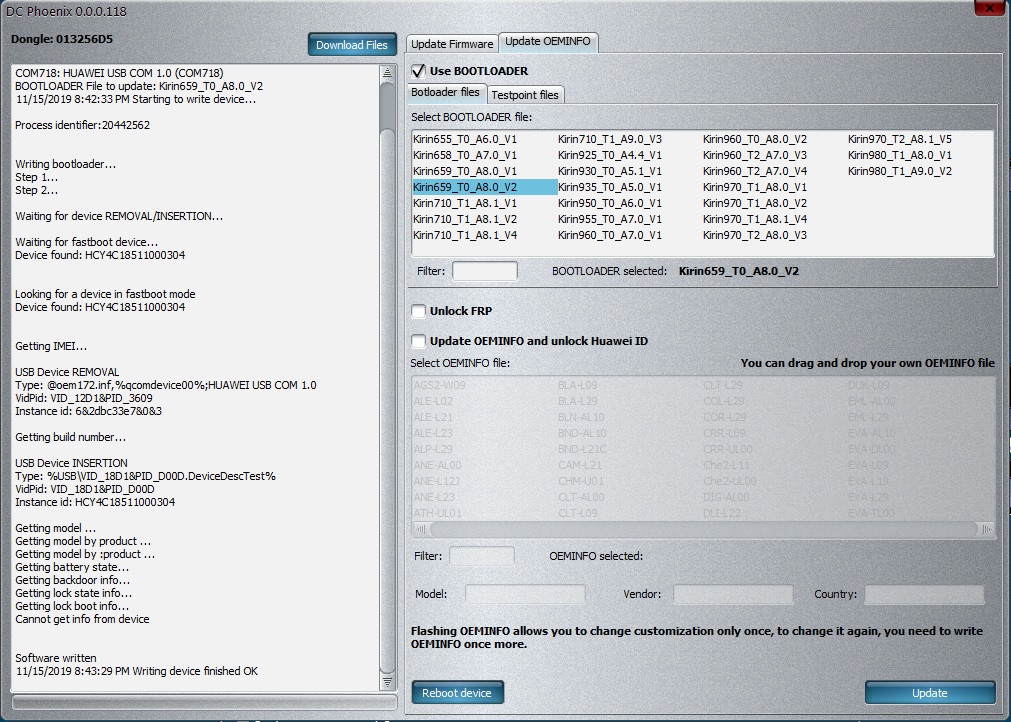1011x722 pixels.
Task: Click the Dongle: 013256D5 label
Action: [x=62, y=39]
